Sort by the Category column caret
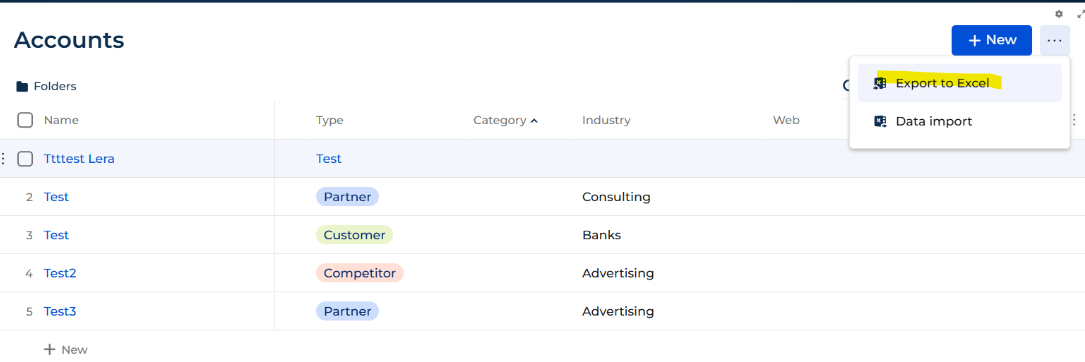This screenshot has width=1085, height=362. (534, 120)
